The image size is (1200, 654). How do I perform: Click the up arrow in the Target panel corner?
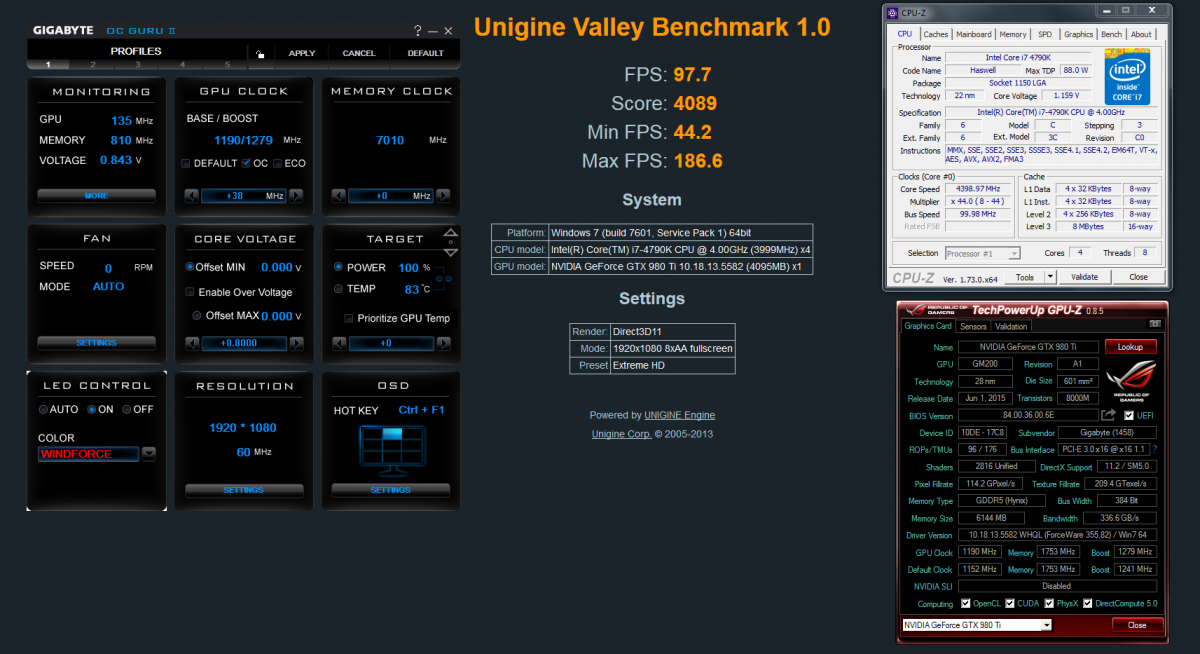(x=451, y=232)
